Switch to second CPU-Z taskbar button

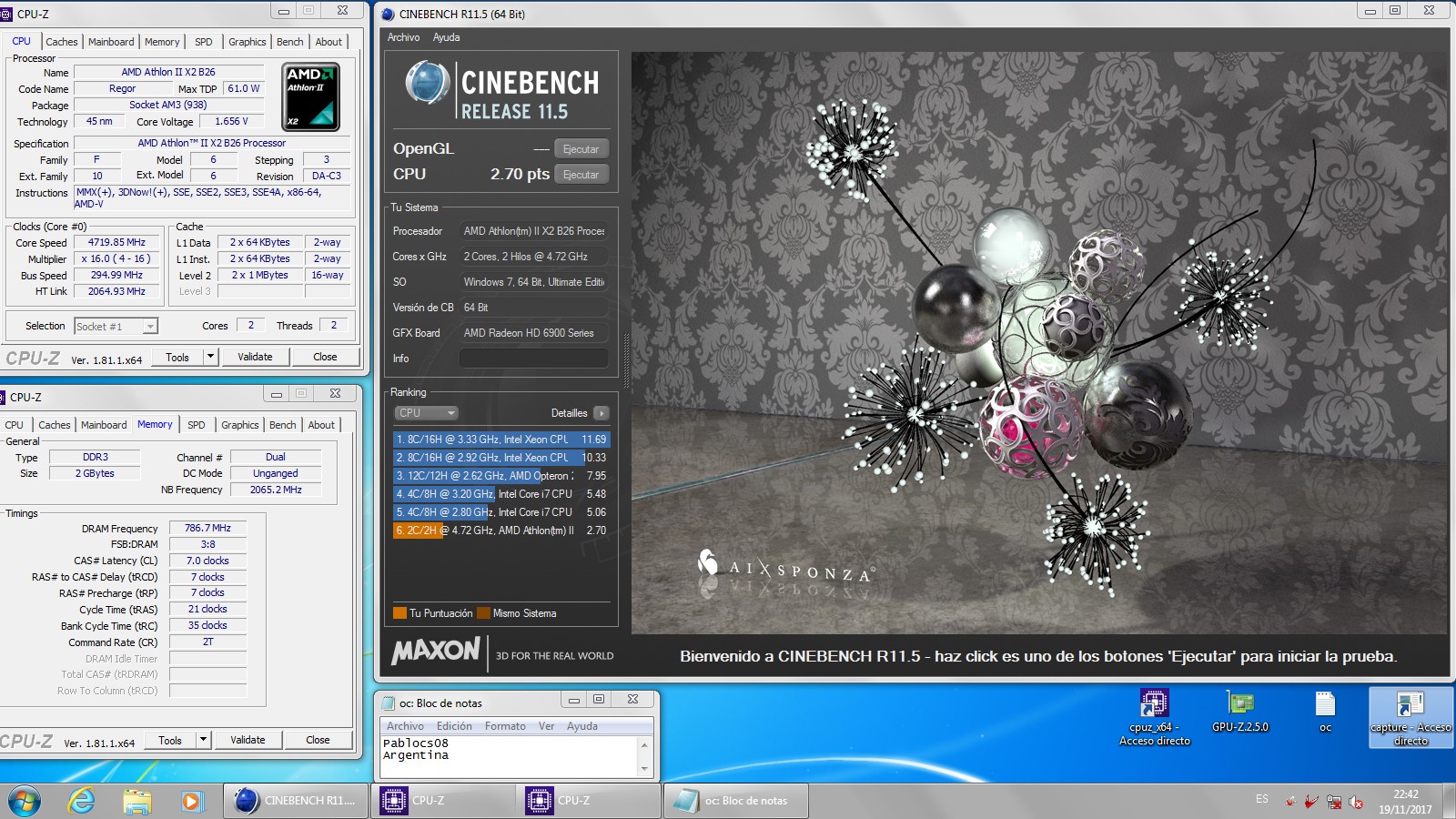(589, 801)
